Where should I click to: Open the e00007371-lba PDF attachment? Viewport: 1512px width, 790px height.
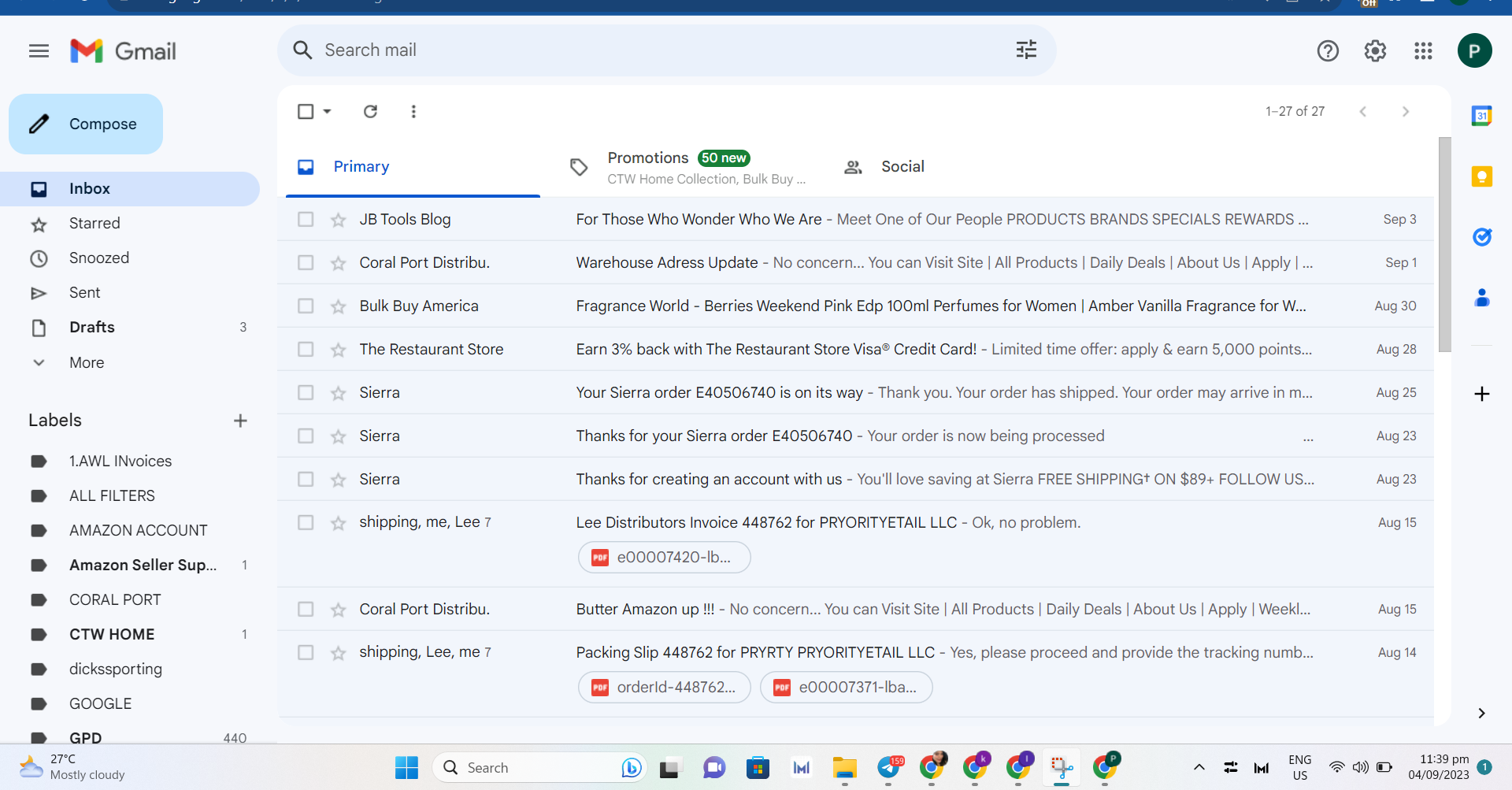(x=847, y=688)
